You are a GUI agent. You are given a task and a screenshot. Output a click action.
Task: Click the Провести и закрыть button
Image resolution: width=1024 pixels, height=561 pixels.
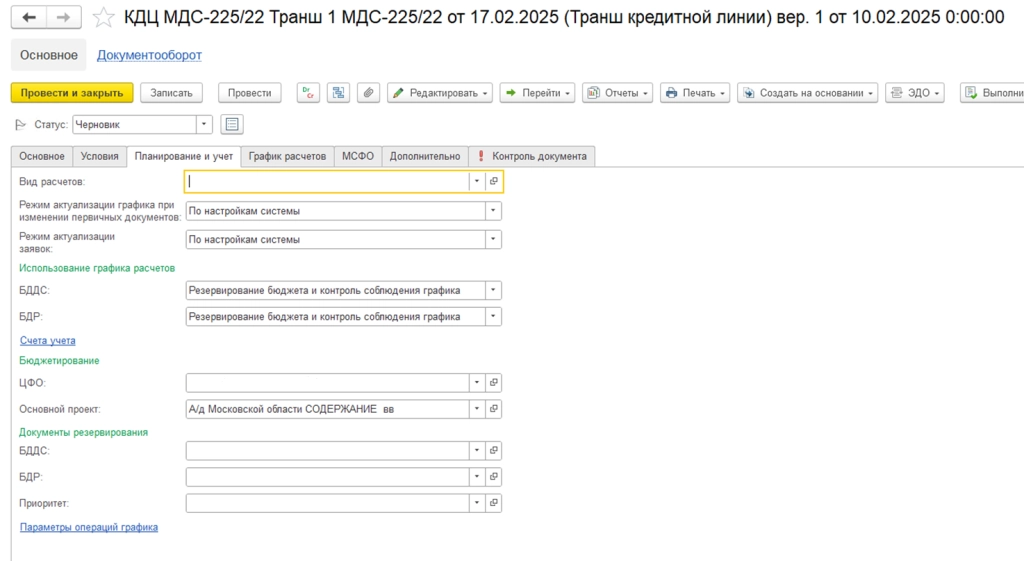click(x=72, y=93)
